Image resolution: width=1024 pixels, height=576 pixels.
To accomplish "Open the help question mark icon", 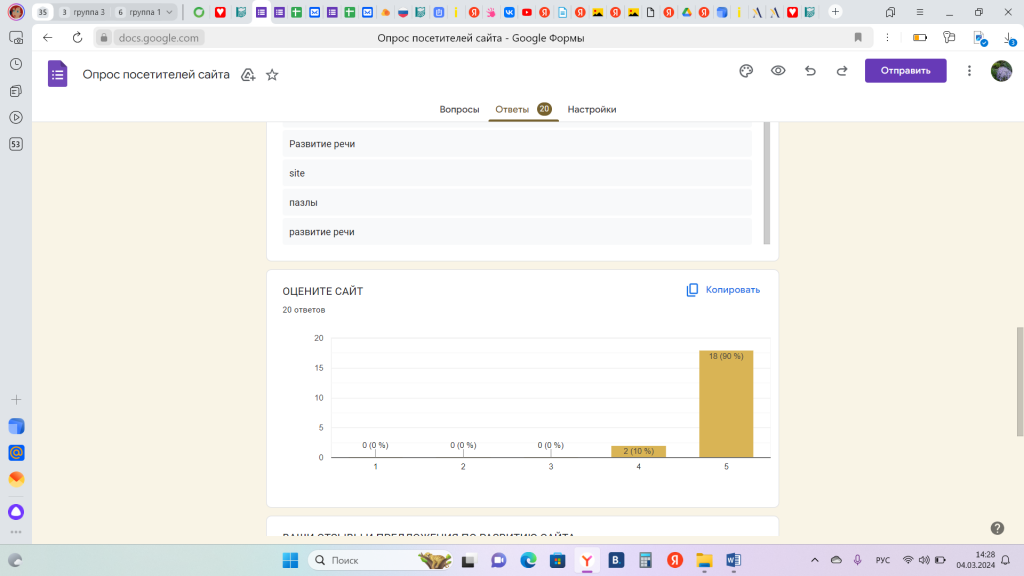I will (997, 528).
